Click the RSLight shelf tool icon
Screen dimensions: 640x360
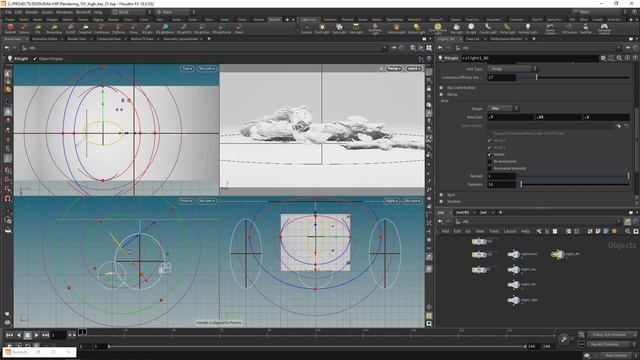147,29
